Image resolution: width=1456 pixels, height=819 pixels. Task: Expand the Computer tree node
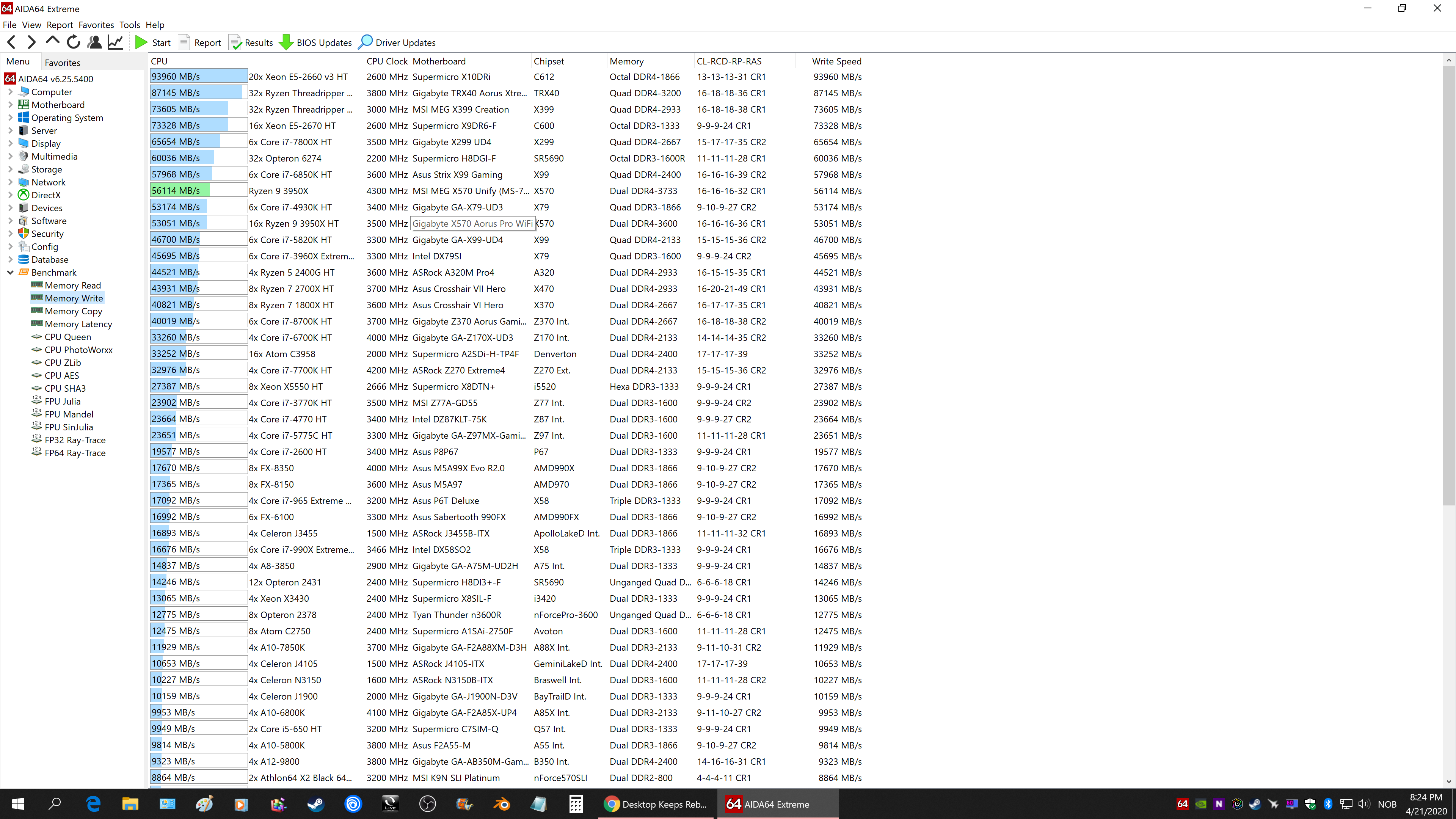click(x=10, y=91)
